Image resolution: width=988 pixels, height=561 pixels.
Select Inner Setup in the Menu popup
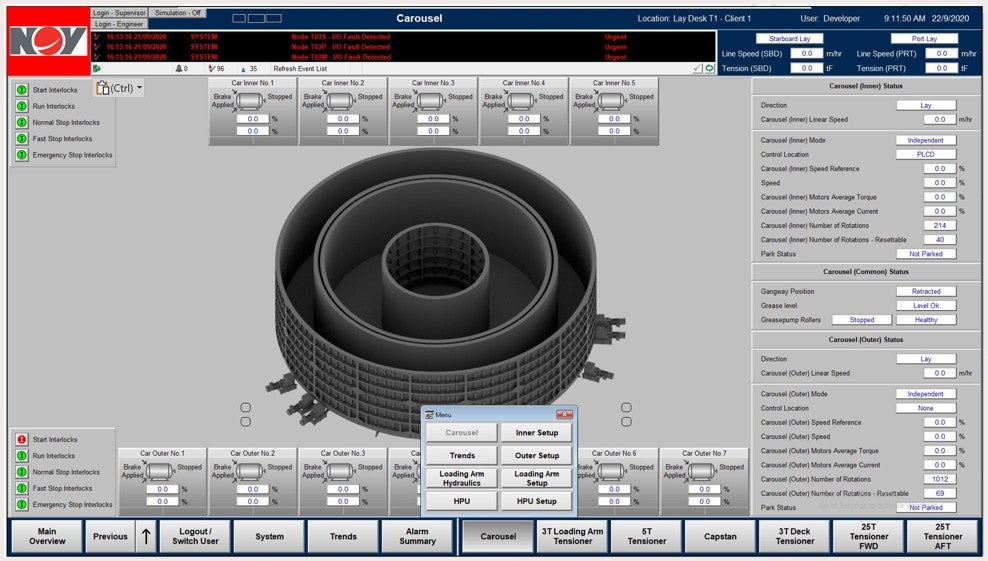(x=537, y=433)
